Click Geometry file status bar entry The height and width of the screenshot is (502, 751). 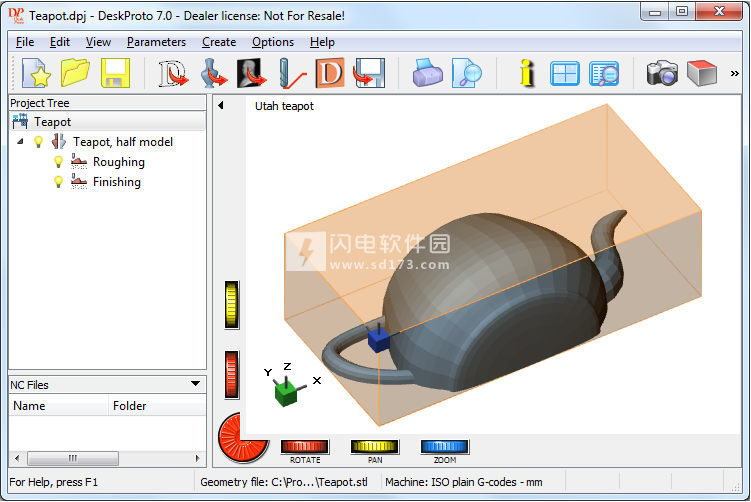click(284, 482)
